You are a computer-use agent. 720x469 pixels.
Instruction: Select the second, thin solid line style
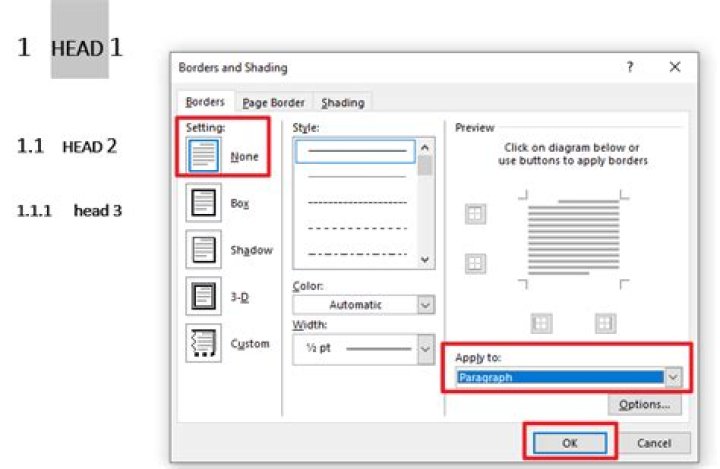[x=357, y=176]
